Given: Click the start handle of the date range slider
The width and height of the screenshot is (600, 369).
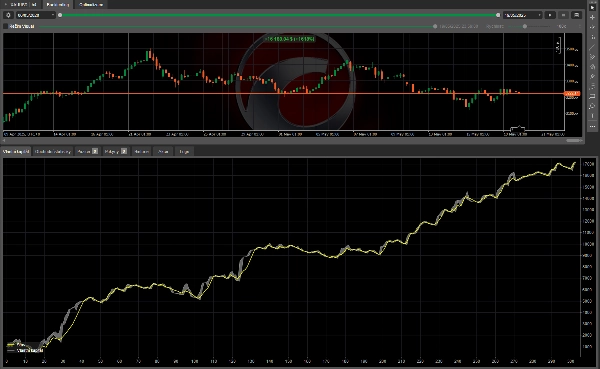Looking at the screenshot, I should (x=60, y=15).
